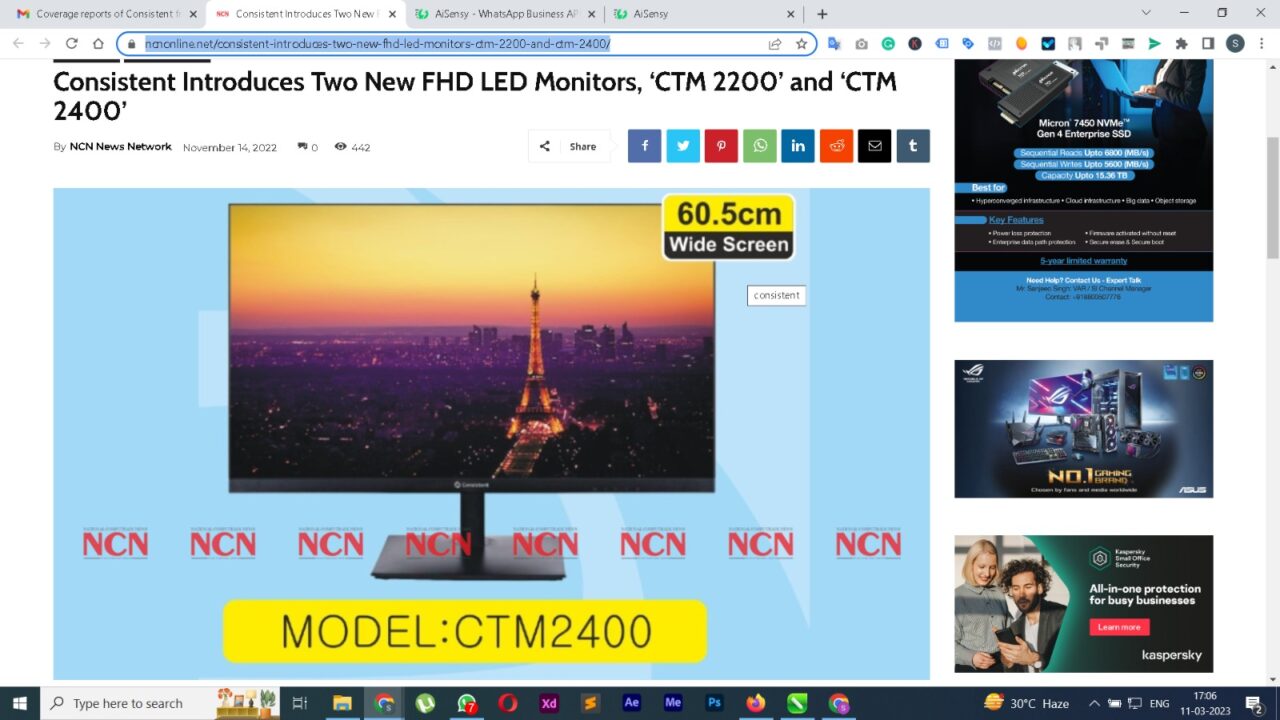The image size is (1280, 720).
Task: Share the article on LinkedIn
Action: pos(798,146)
